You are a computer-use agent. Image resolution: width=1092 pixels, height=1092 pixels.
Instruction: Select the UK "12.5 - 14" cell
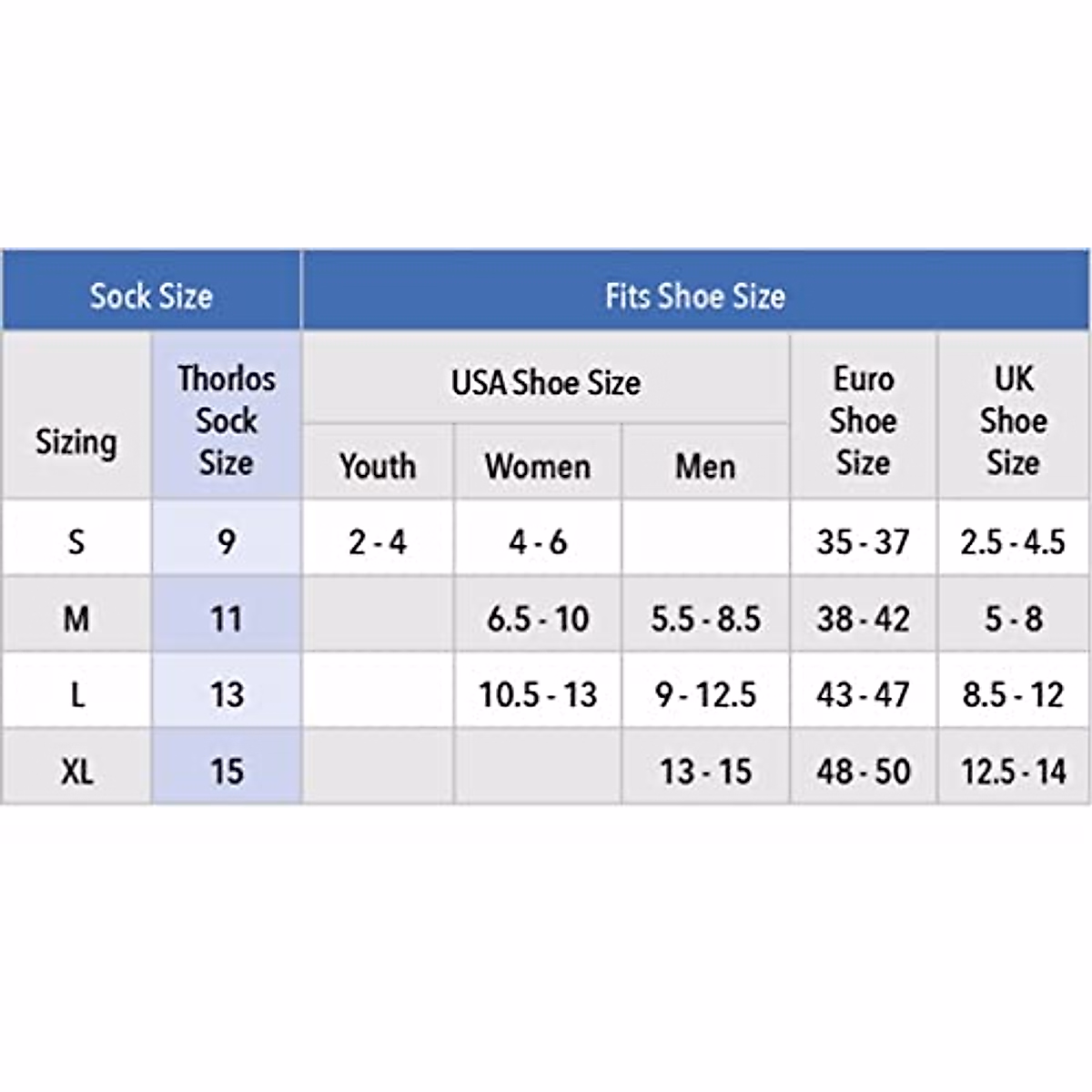pyautogui.click(x=1013, y=773)
